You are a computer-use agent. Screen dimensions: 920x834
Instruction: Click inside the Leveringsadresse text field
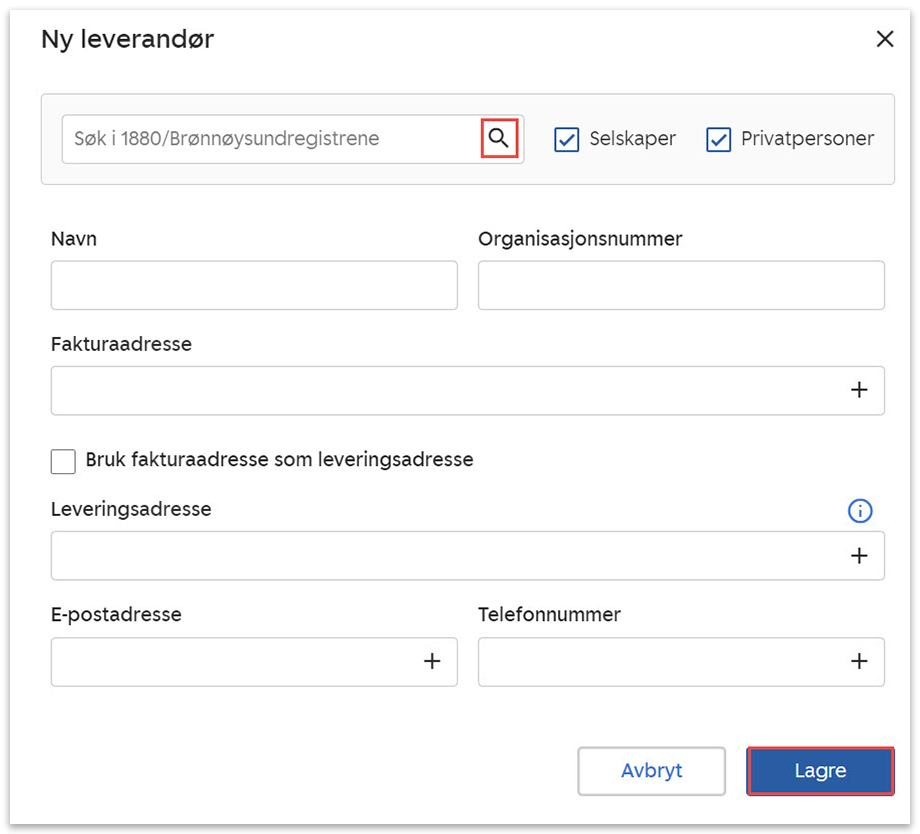[x=440, y=556]
